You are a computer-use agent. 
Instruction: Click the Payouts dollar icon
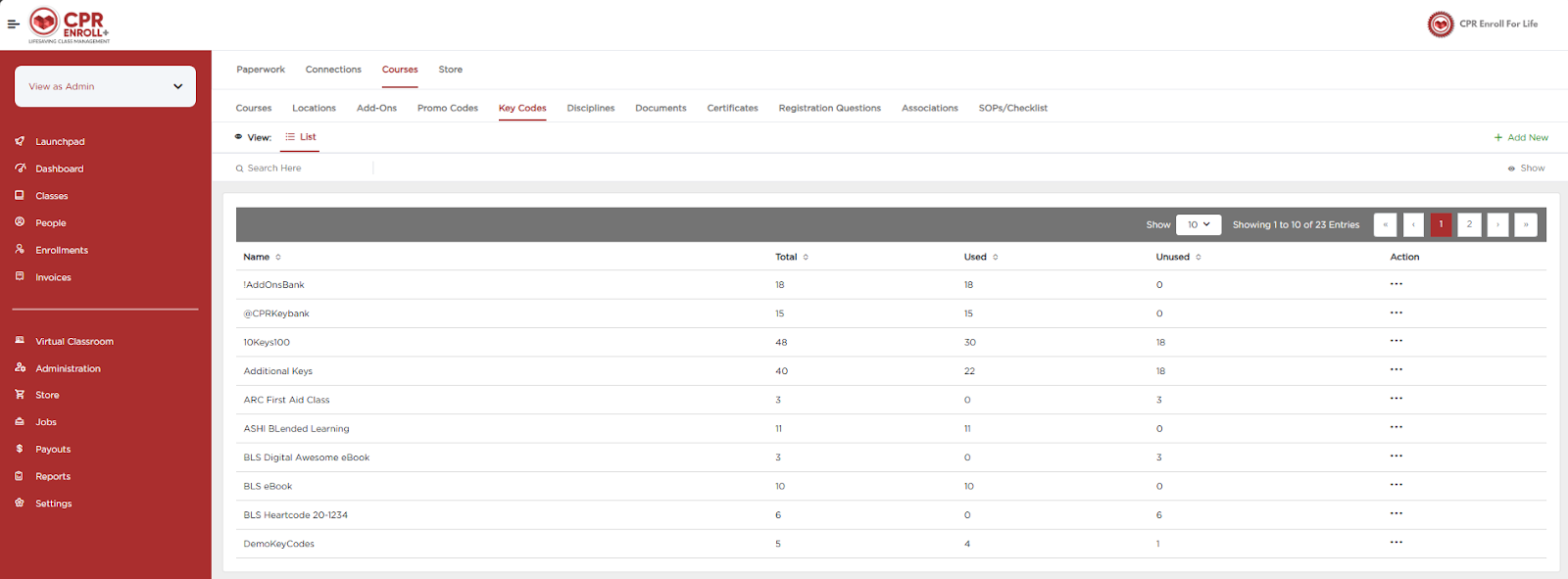pos(20,449)
